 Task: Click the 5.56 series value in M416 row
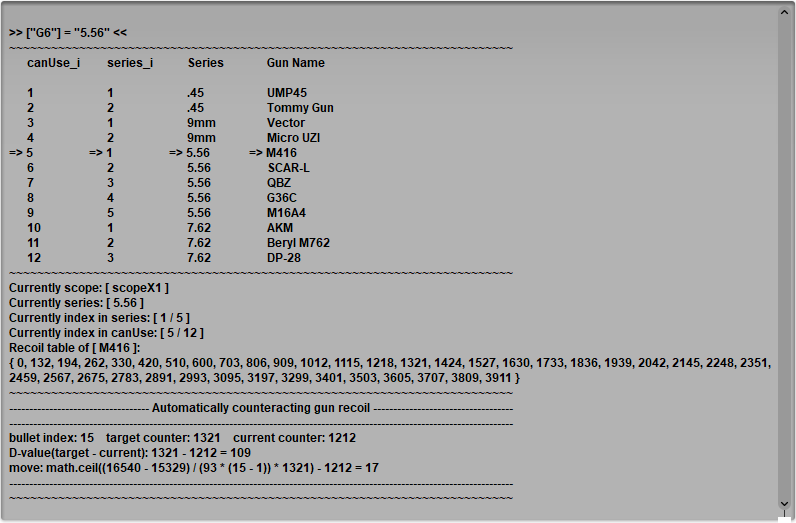click(198, 153)
